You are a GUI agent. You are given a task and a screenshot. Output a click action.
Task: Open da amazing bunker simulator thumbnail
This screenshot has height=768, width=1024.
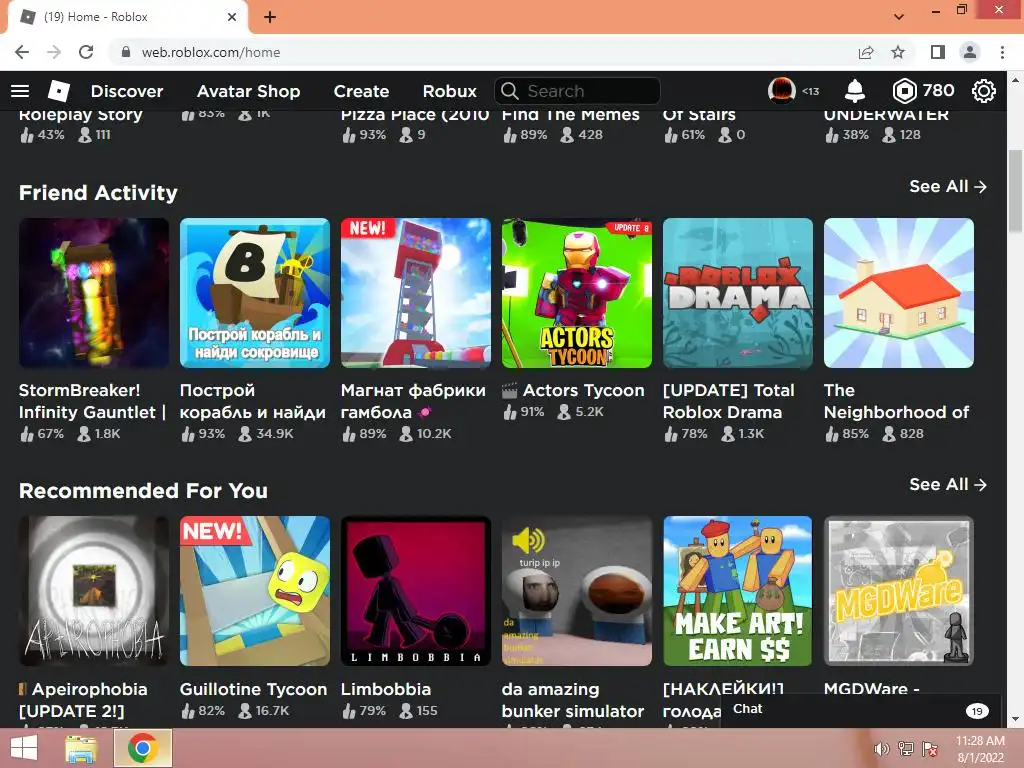pyautogui.click(x=577, y=591)
